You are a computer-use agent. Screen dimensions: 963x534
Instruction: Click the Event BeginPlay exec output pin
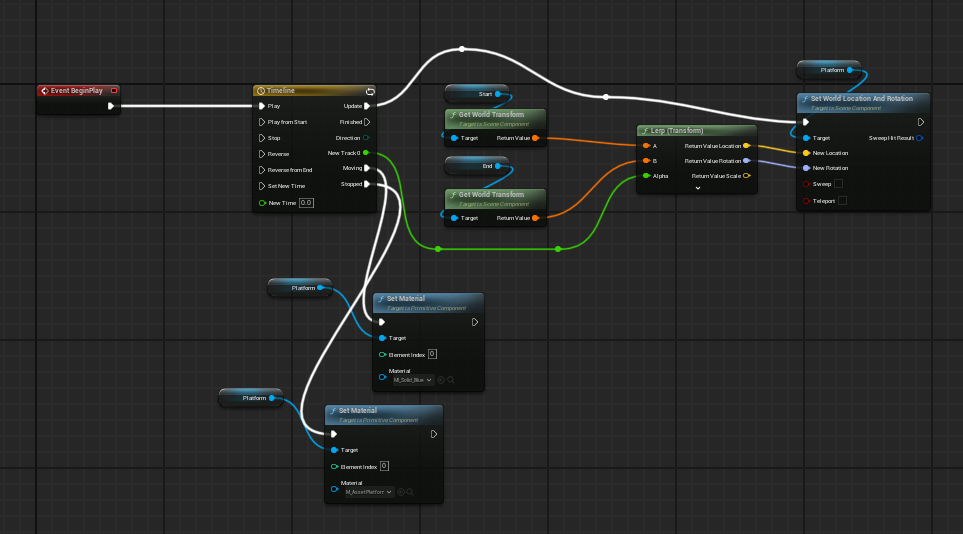[111, 106]
